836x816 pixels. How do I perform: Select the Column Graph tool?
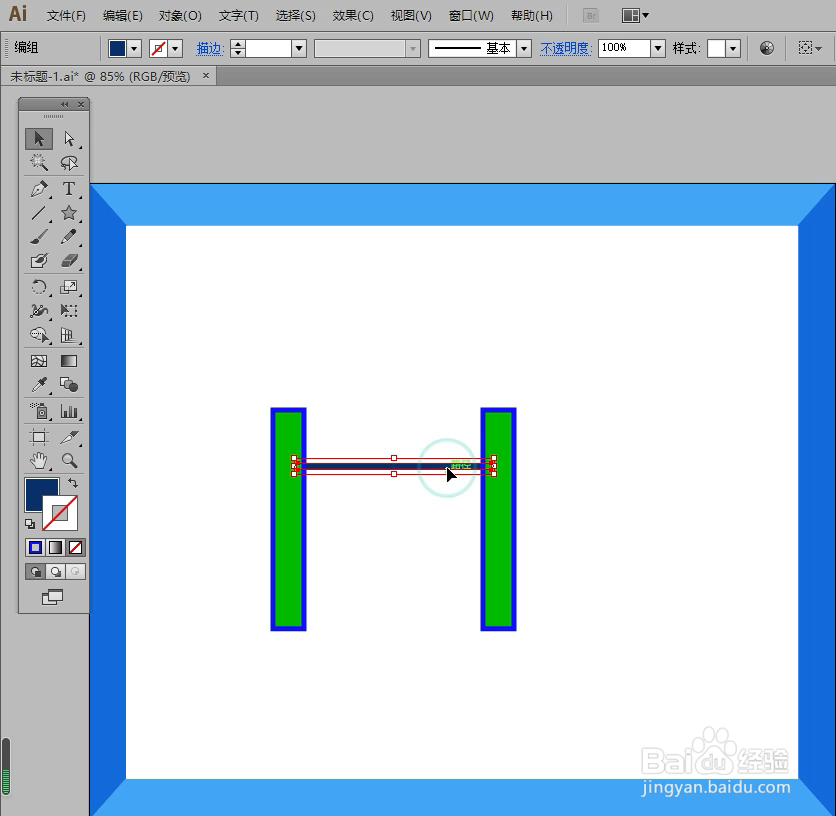click(69, 411)
